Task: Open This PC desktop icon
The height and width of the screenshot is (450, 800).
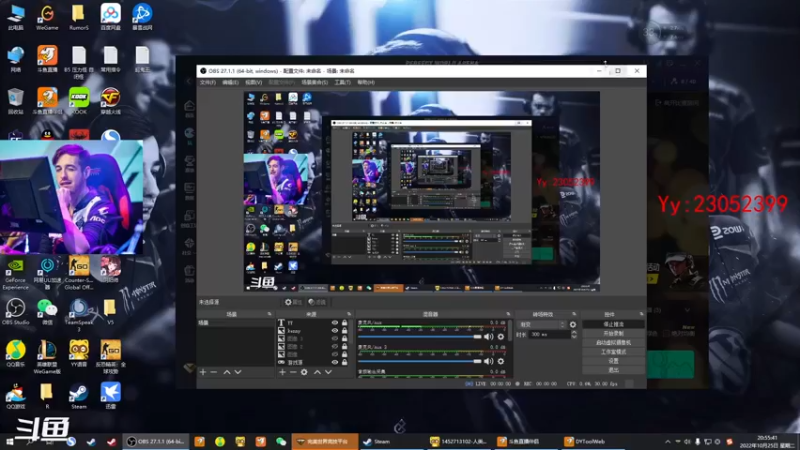Action: (x=15, y=17)
